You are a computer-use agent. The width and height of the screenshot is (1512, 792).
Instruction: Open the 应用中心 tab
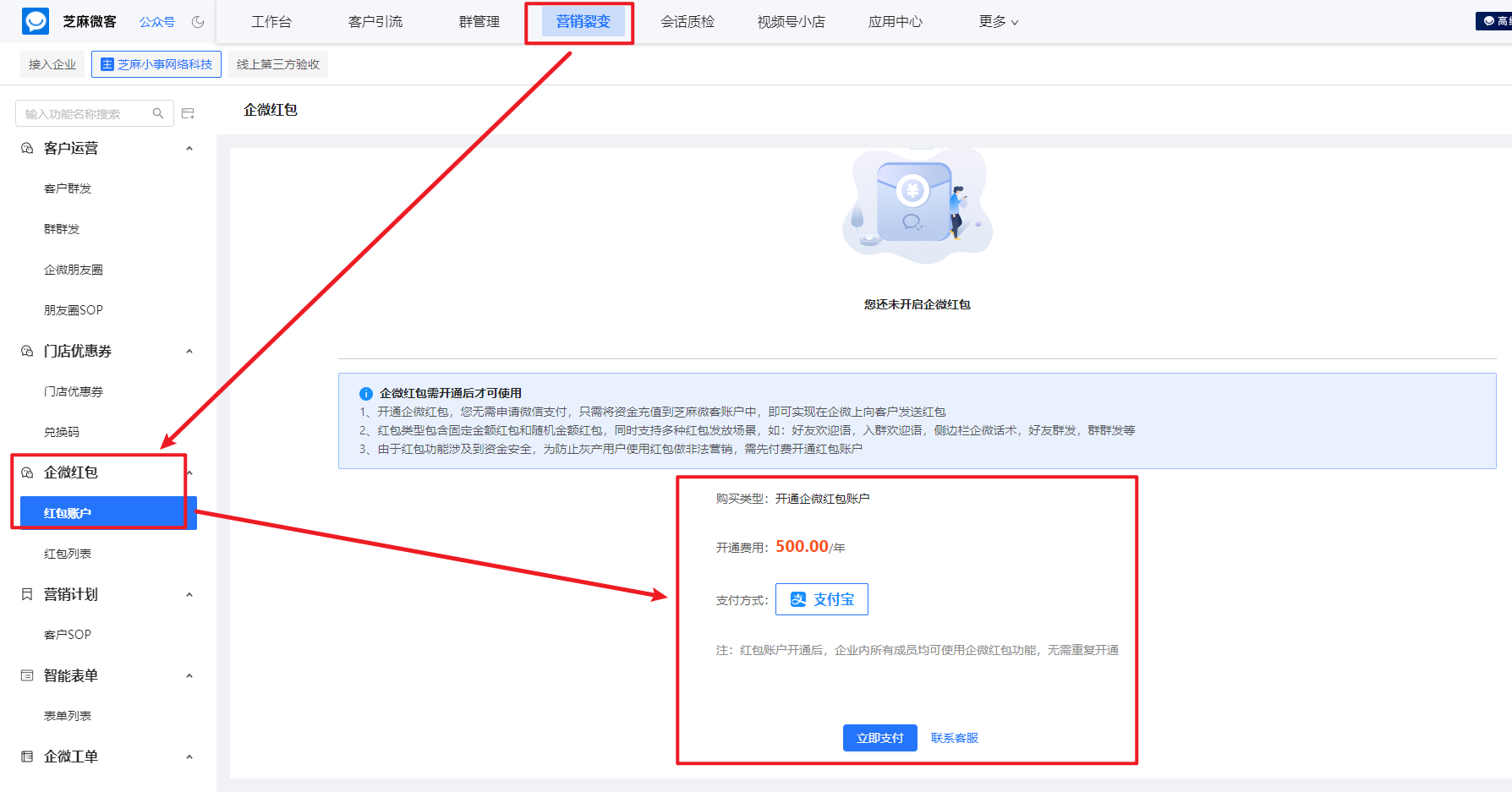tap(896, 22)
